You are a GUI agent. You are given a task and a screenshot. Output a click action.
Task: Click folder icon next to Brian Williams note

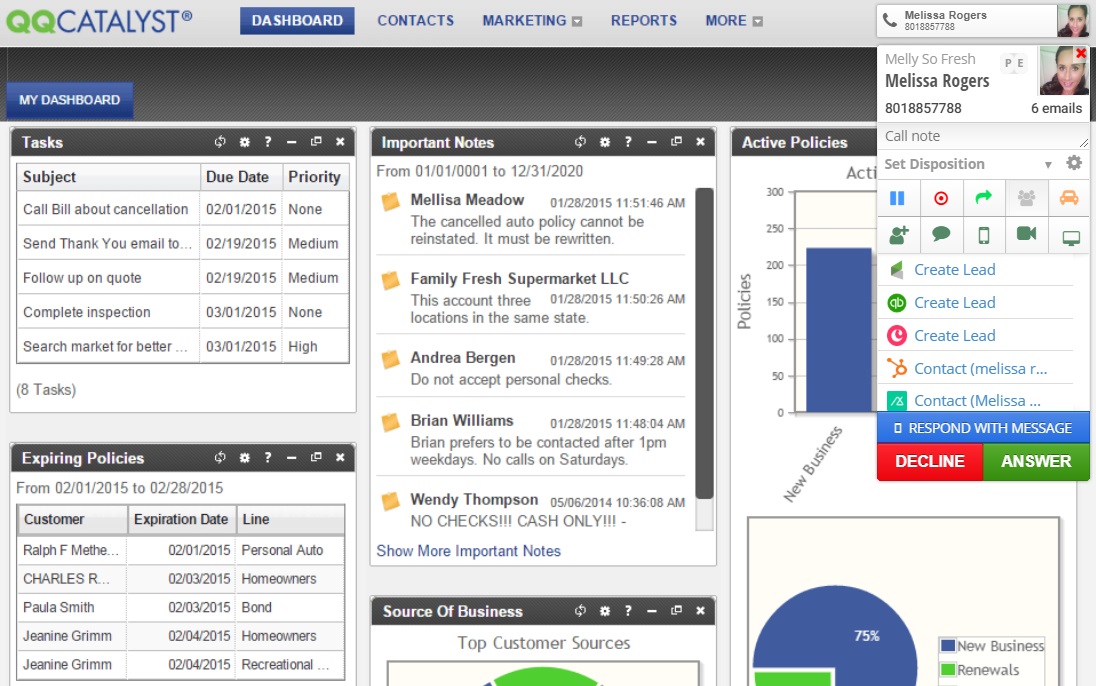click(x=391, y=422)
